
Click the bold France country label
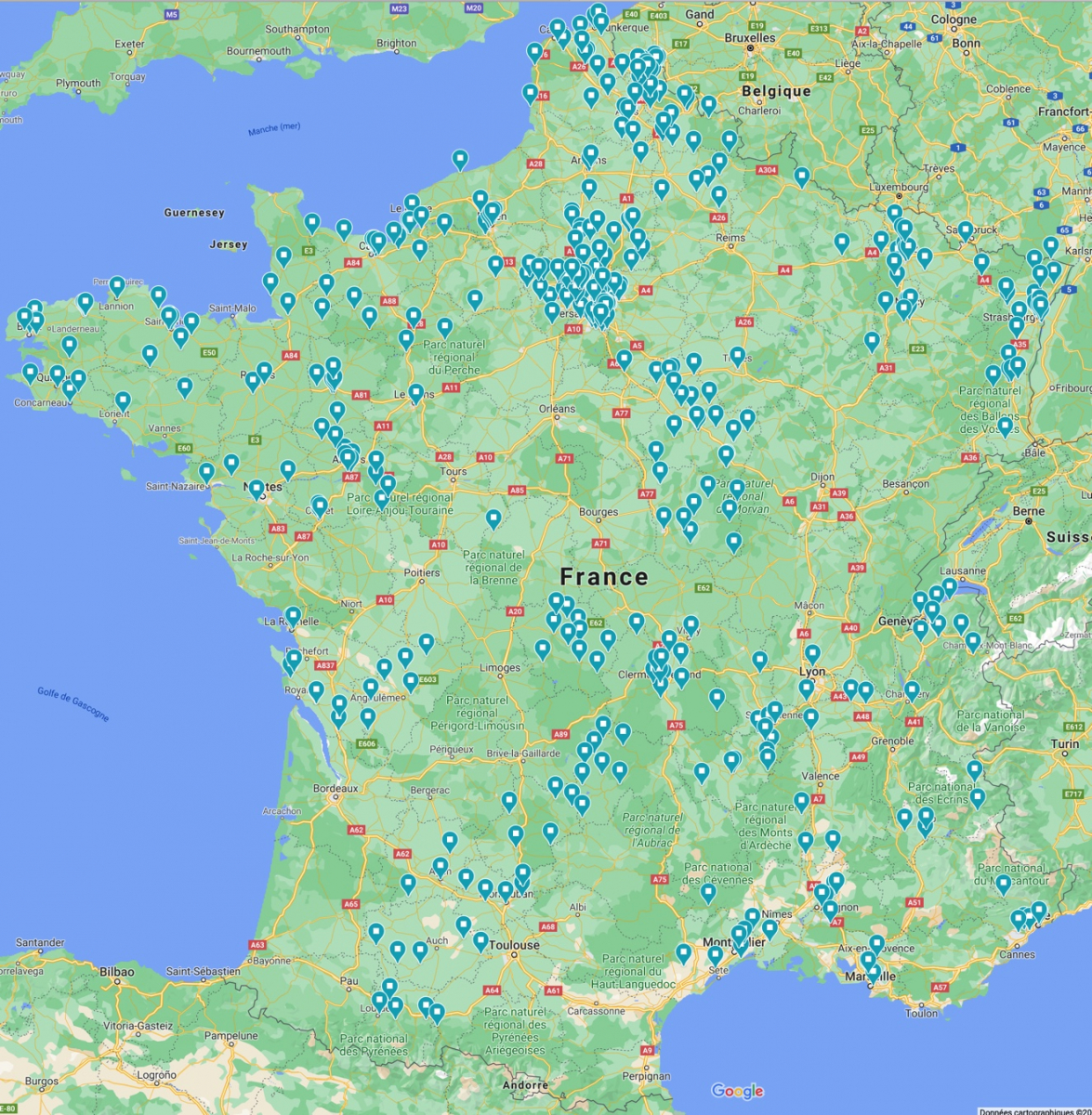click(604, 577)
